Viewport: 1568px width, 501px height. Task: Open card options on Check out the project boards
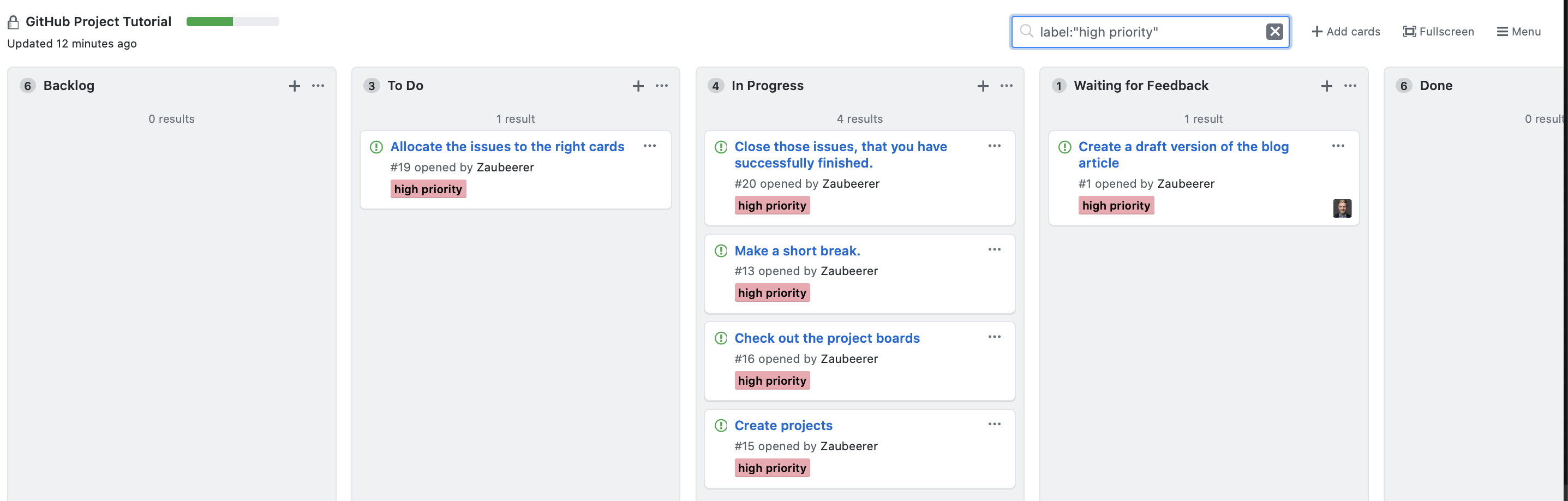click(995, 337)
